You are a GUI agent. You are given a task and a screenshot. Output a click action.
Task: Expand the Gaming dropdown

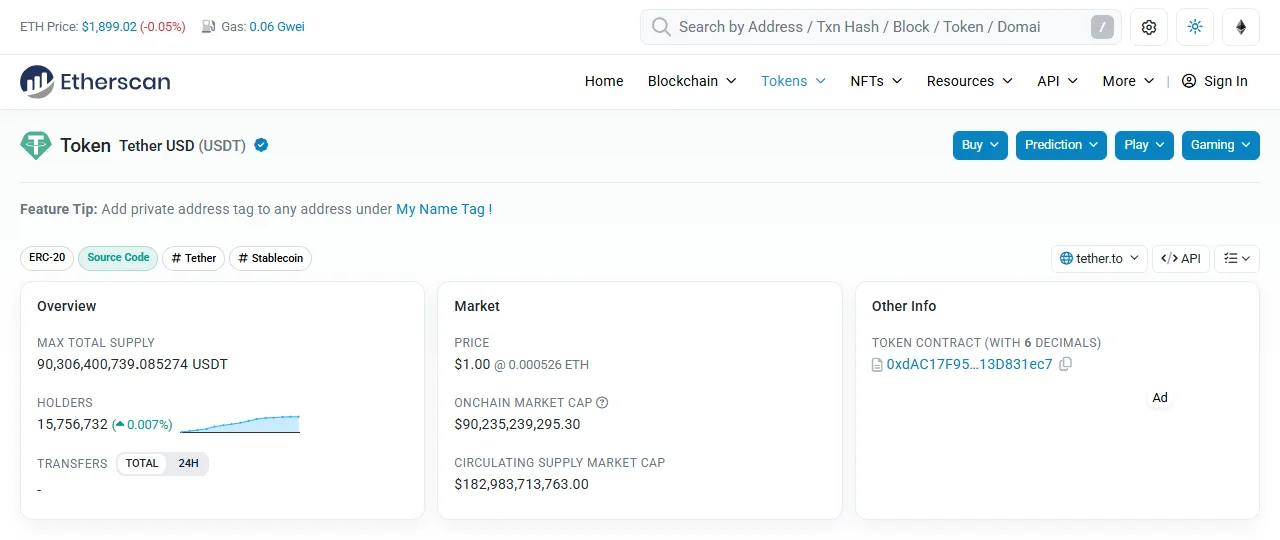tap(1221, 145)
